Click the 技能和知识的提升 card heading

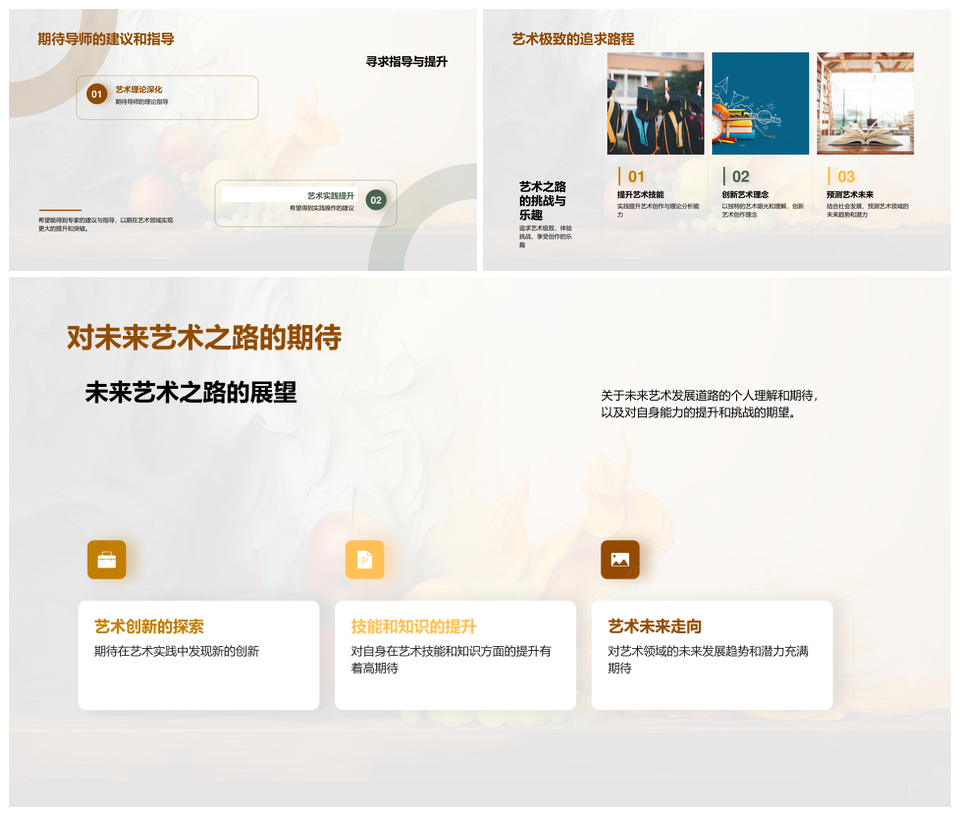(413, 627)
